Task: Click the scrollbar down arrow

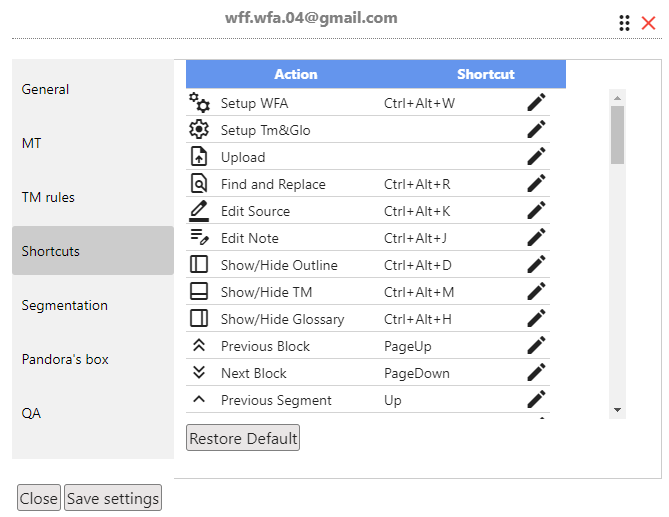Action: (617, 410)
